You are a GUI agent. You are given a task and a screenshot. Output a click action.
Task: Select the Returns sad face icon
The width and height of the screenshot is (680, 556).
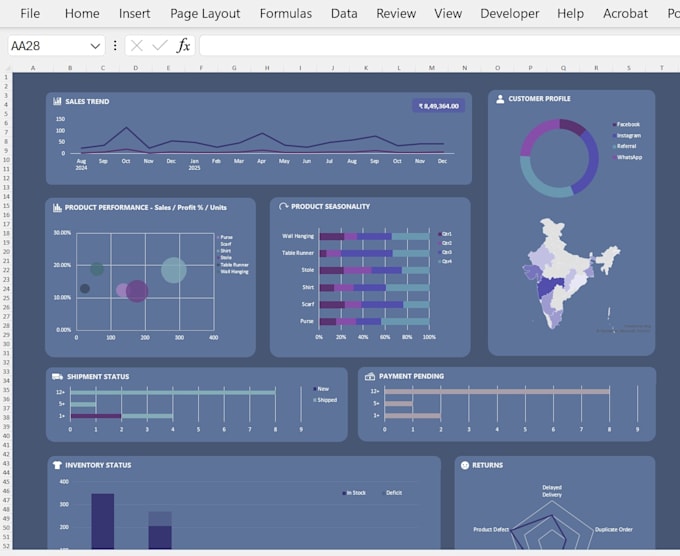[465, 465]
